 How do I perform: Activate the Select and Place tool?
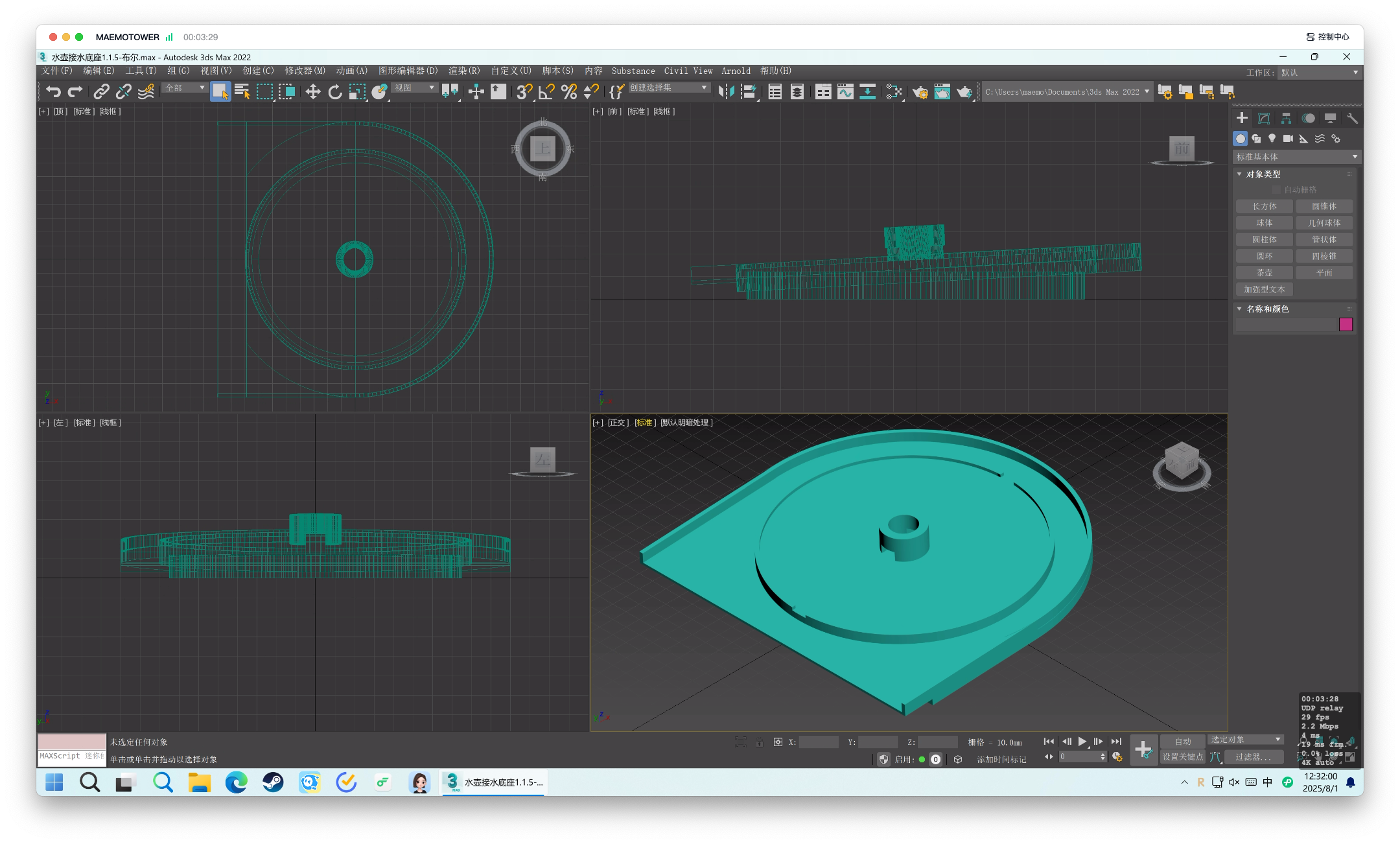(380, 91)
